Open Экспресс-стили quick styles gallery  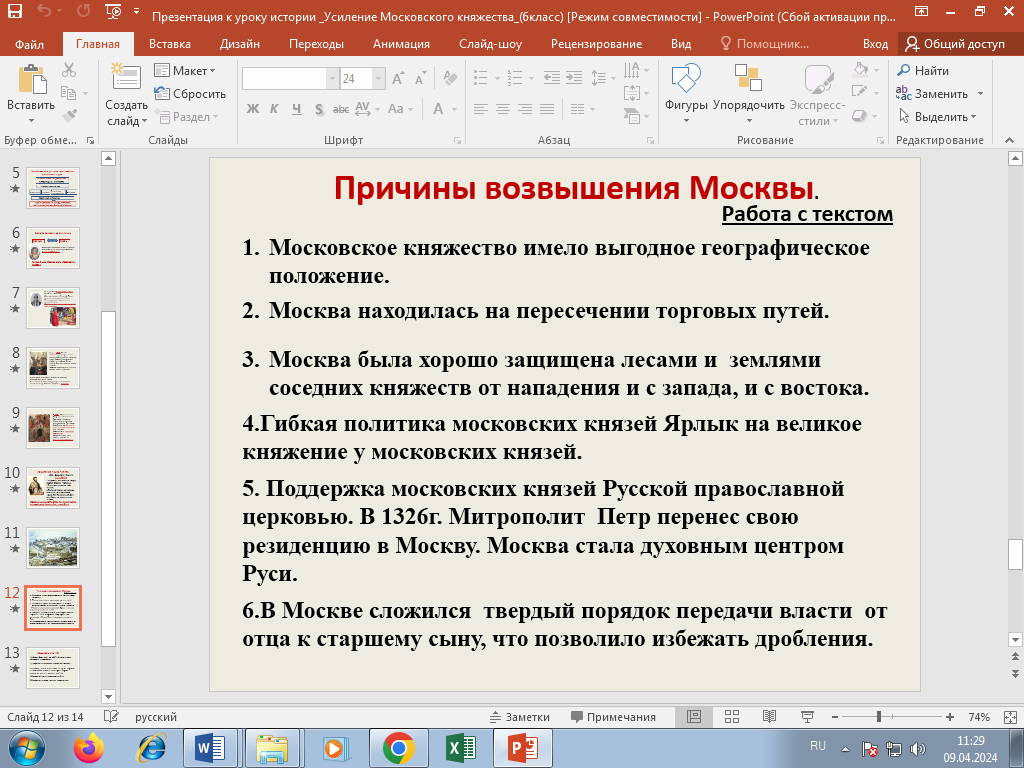(x=817, y=93)
